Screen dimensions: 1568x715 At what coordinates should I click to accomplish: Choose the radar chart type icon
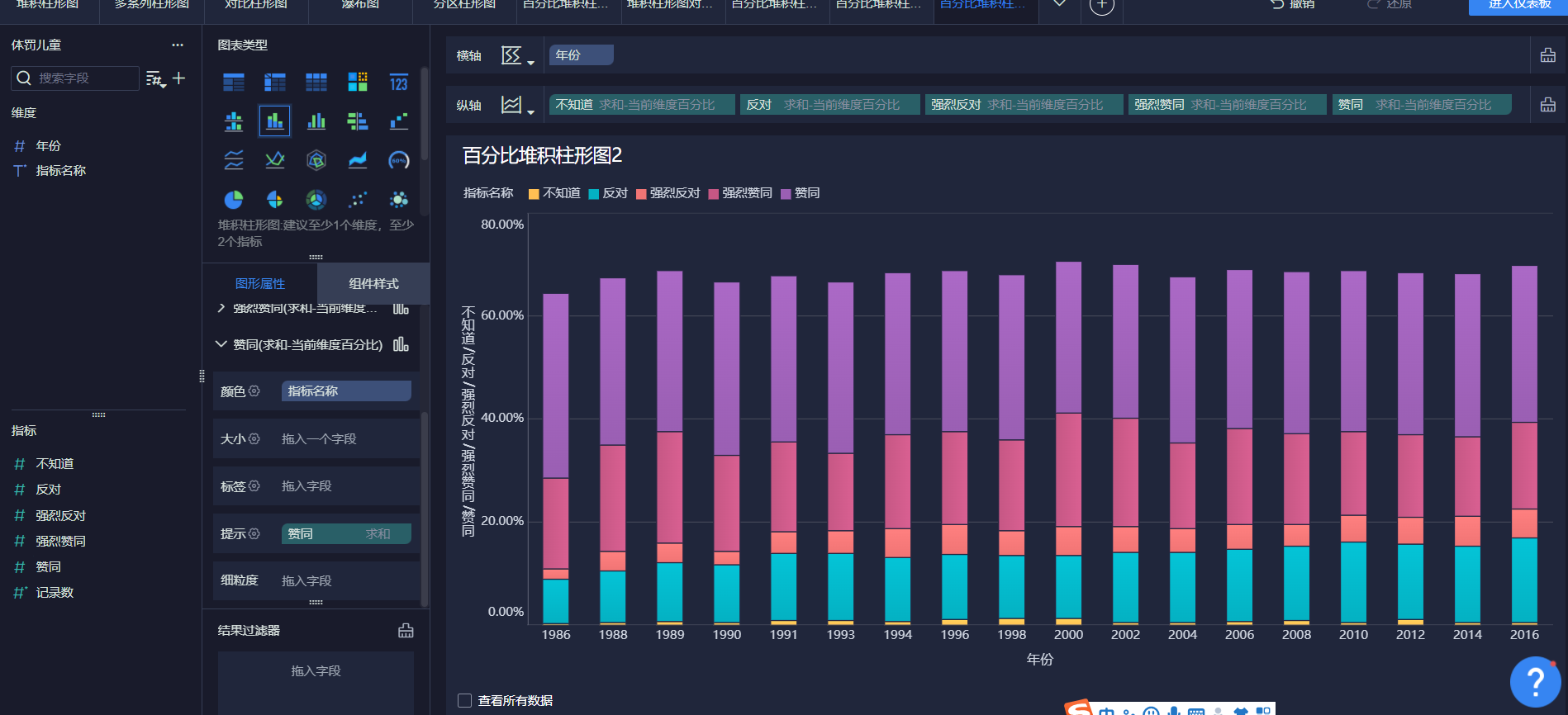tap(316, 160)
